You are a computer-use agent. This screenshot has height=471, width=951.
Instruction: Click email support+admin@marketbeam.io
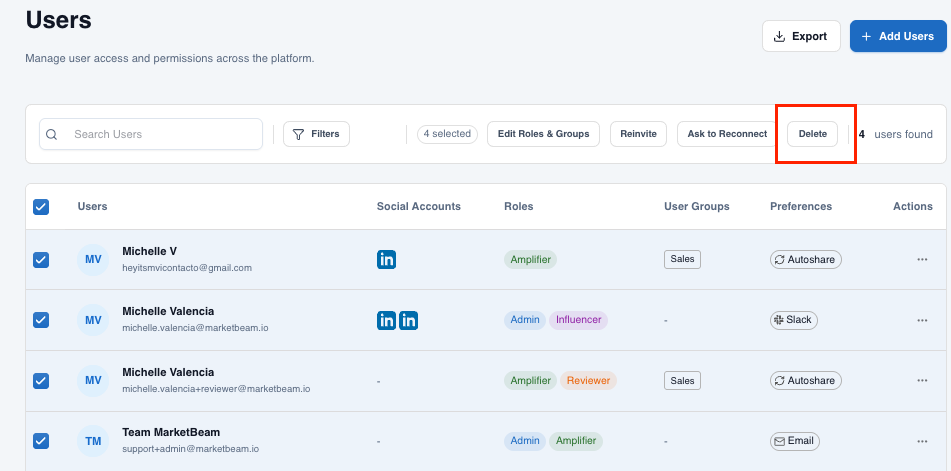click(190, 449)
